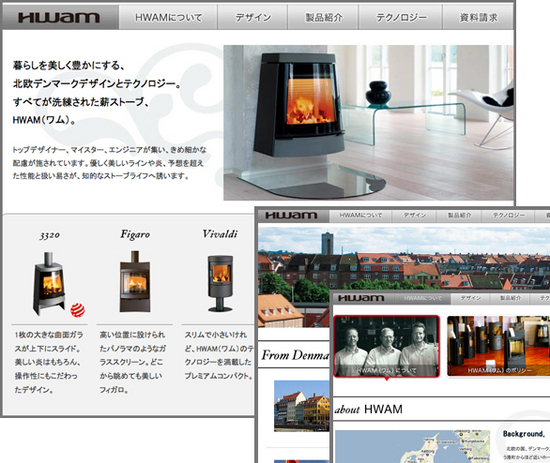550x463 pixels.
Task: Click the red dot award badge icon
Action: tap(78, 310)
